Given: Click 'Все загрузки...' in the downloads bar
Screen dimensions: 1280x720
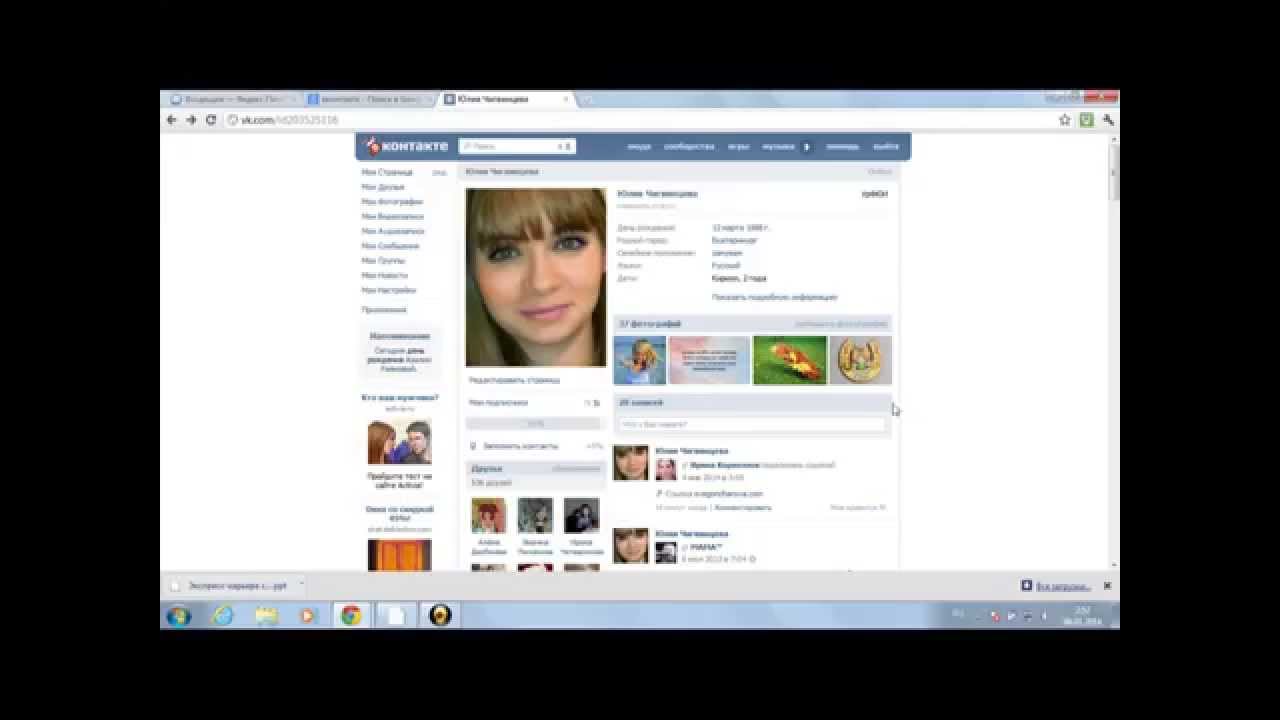Looking at the screenshot, I should click(1061, 586).
